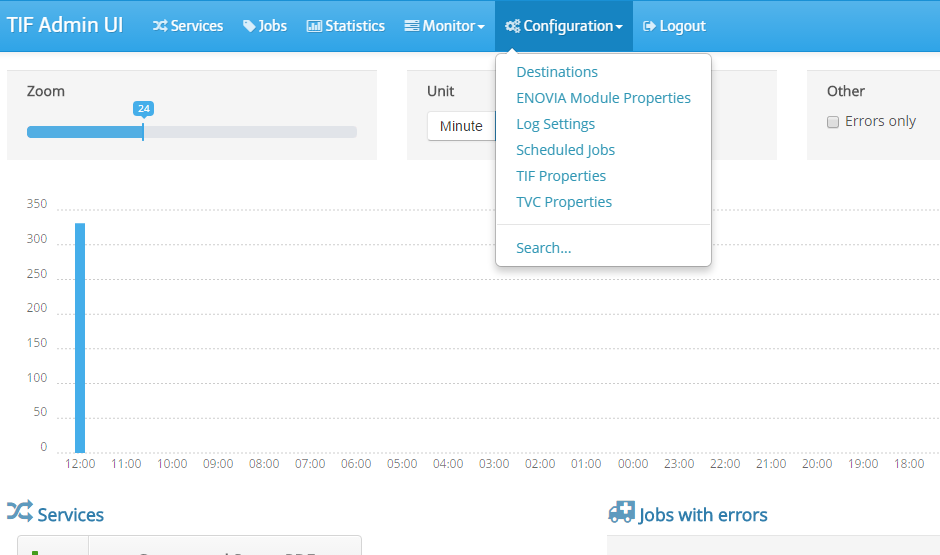Click the tag icon beside Jobs
Image resolution: width=940 pixels, height=555 pixels.
[249, 26]
